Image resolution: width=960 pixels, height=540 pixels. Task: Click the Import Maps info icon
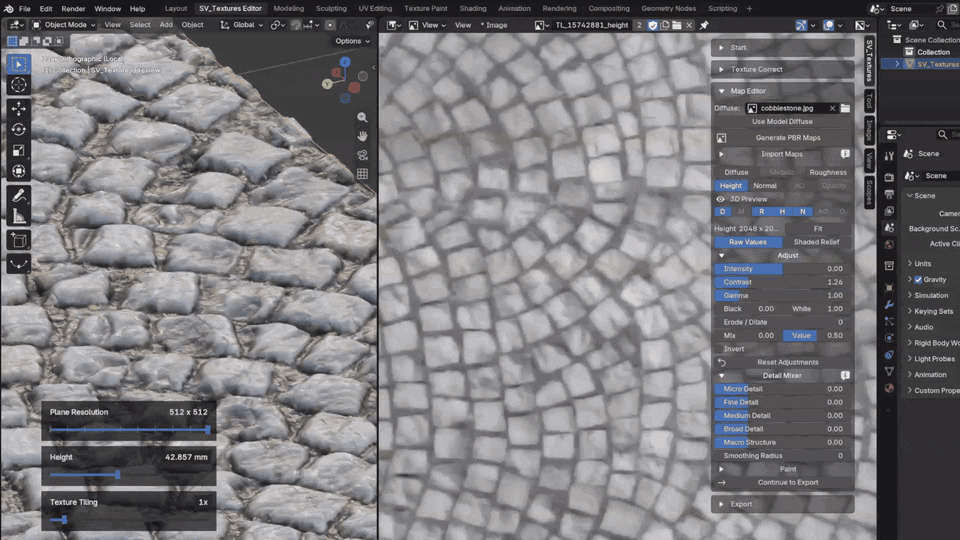[x=845, y=154]
